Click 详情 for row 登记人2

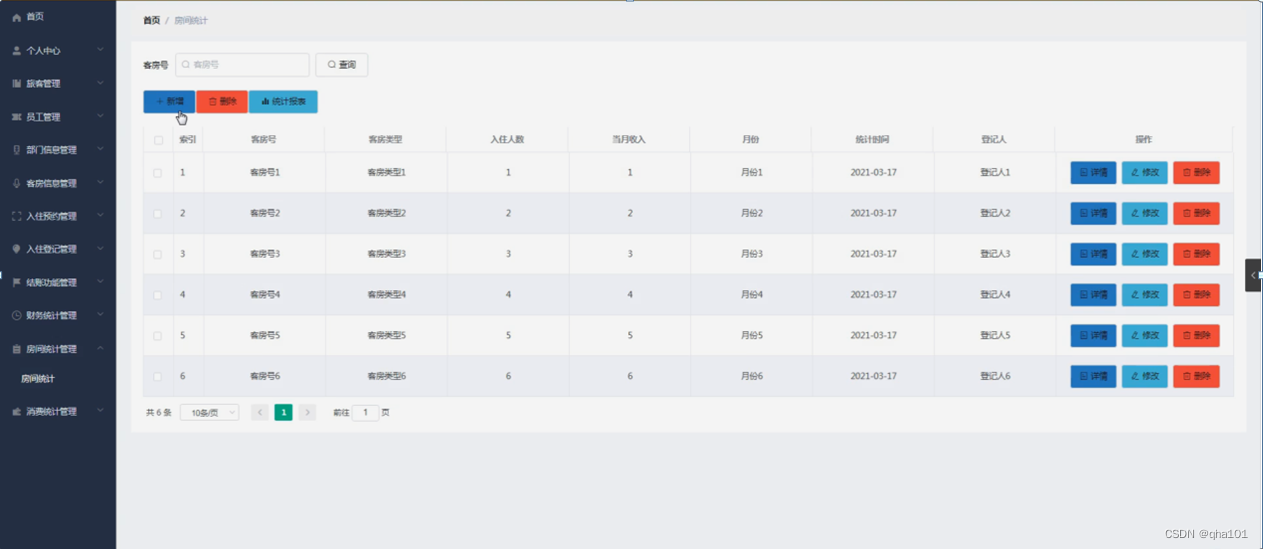(x=1093, y=213)
